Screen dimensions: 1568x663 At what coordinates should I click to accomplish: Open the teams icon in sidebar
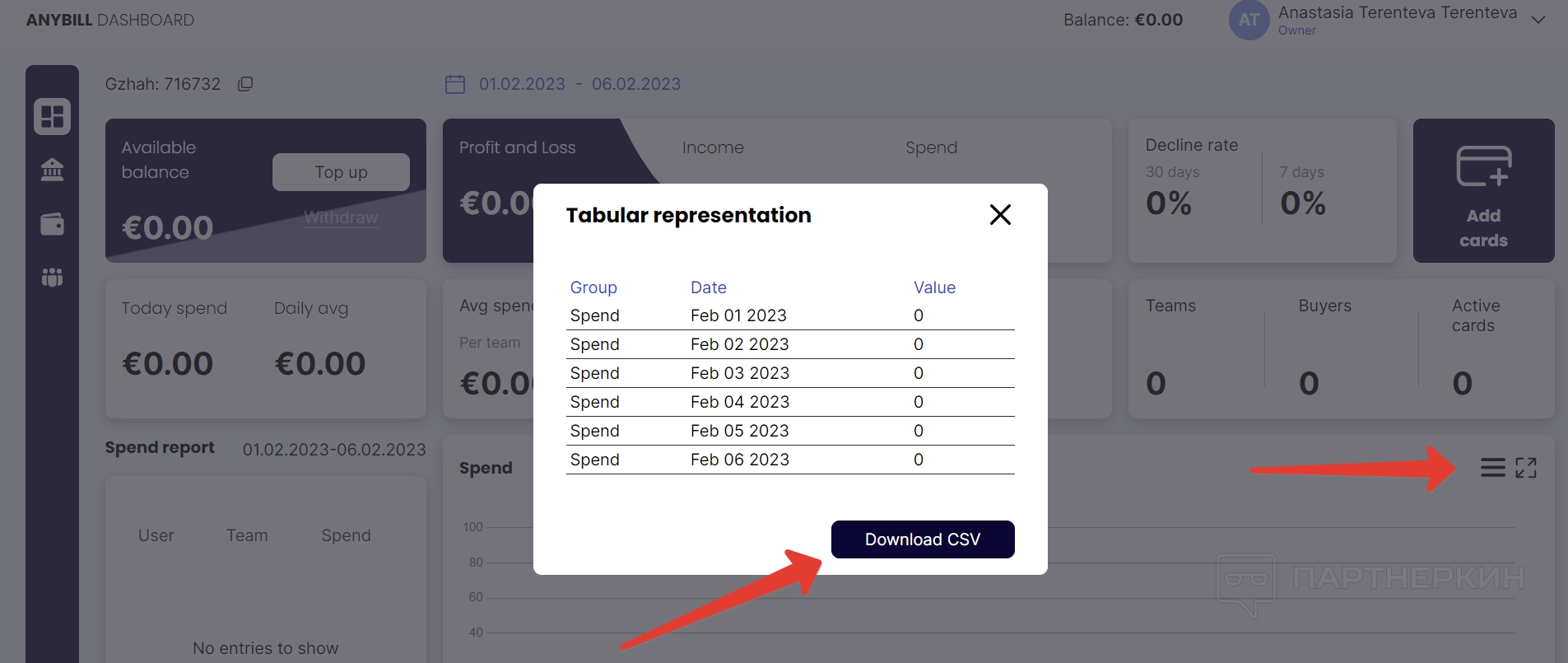click(52, 278)
